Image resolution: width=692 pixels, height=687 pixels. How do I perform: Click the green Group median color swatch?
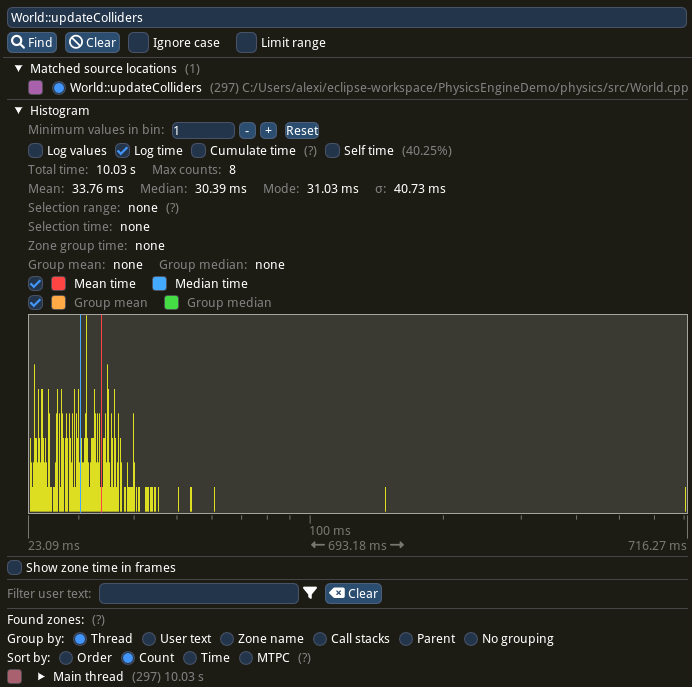tap(171, 303)
